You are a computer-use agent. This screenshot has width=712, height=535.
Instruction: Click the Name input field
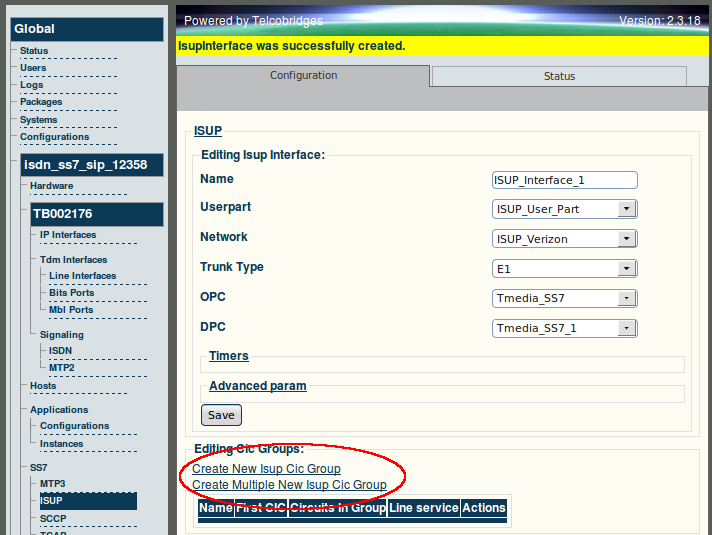pyautogui.click(x=564, y=180)
